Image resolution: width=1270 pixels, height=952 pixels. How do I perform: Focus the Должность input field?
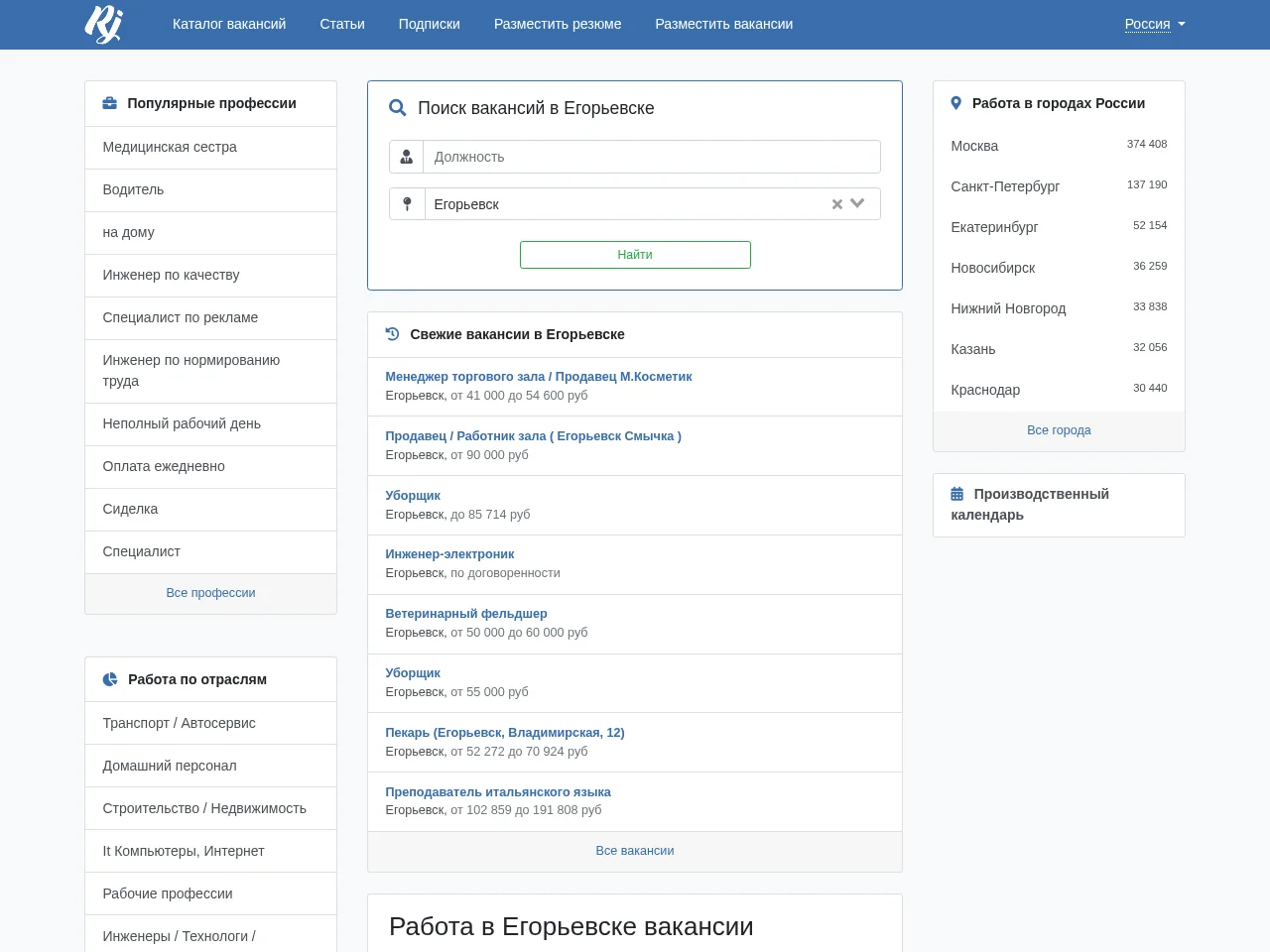652,157
